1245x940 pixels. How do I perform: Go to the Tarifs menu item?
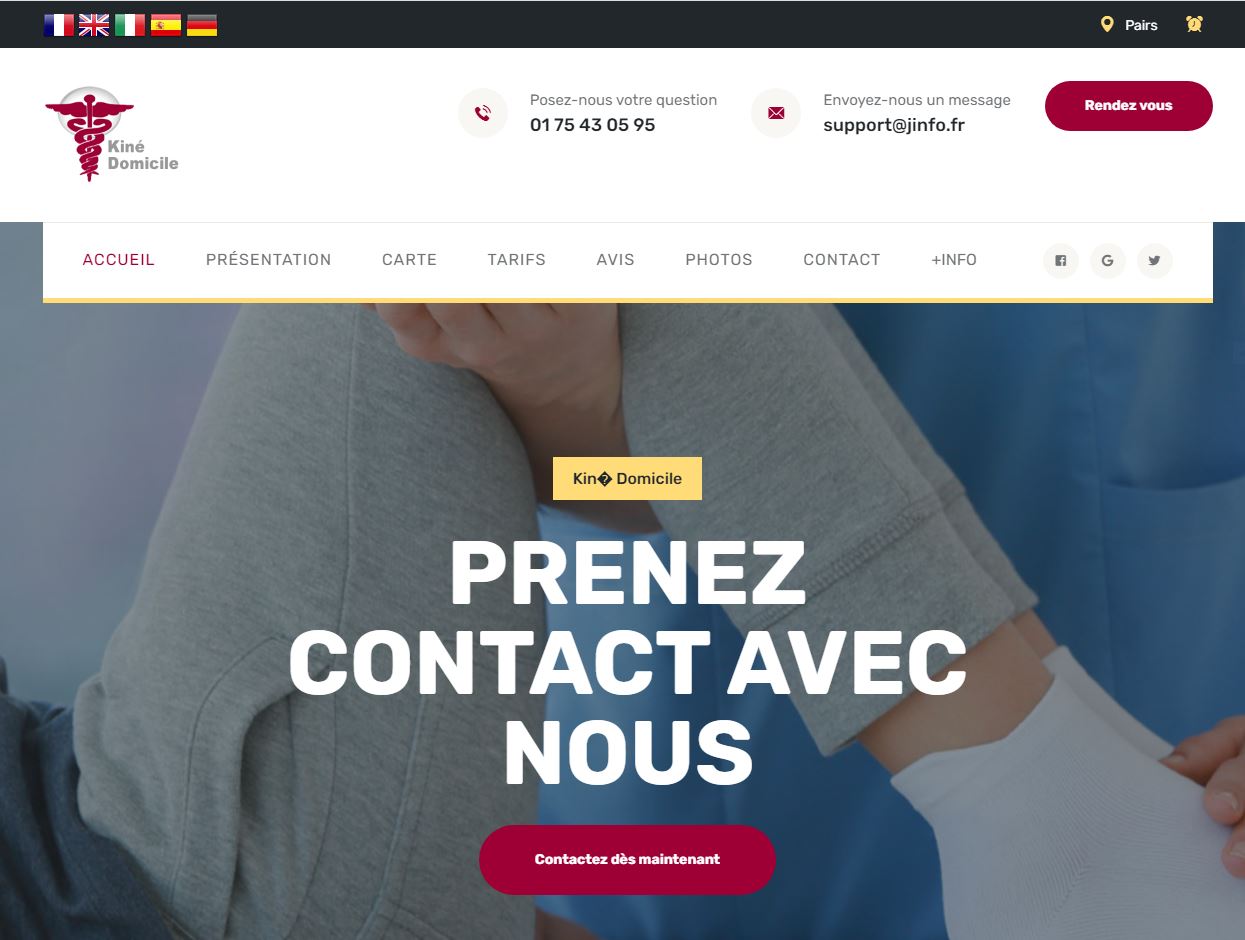517,260
